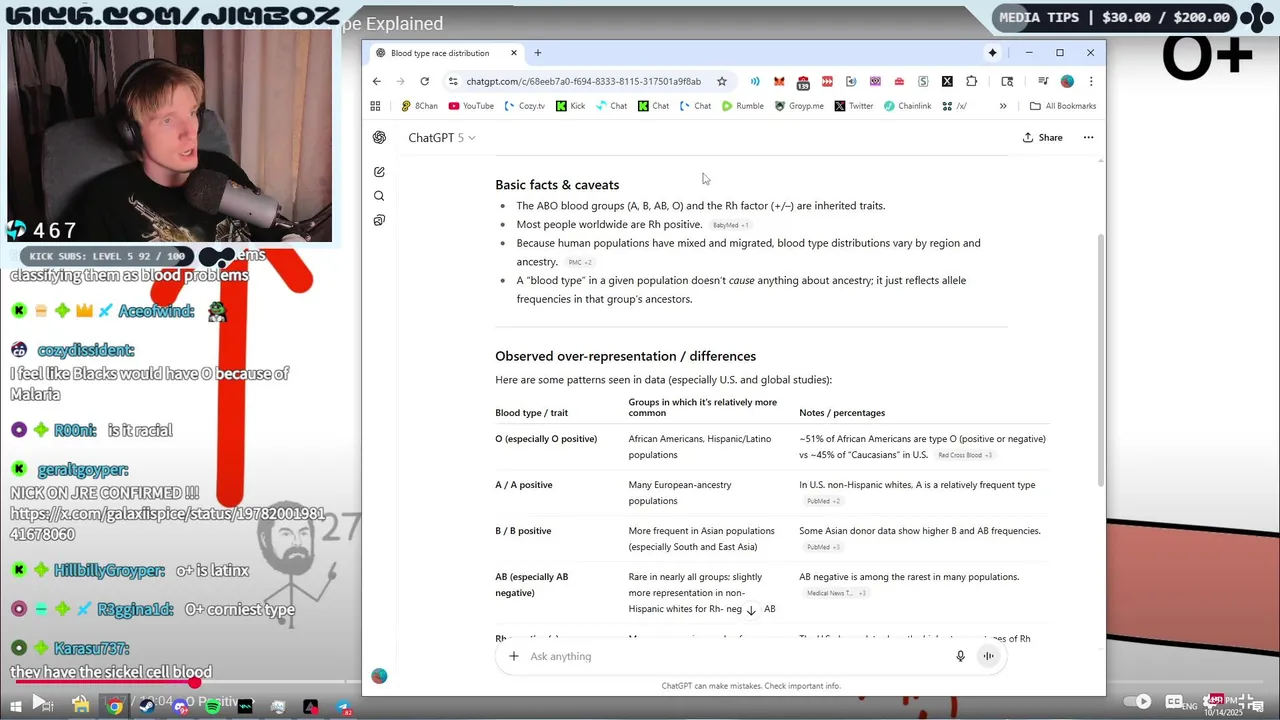Click the address bar URL

583,81
